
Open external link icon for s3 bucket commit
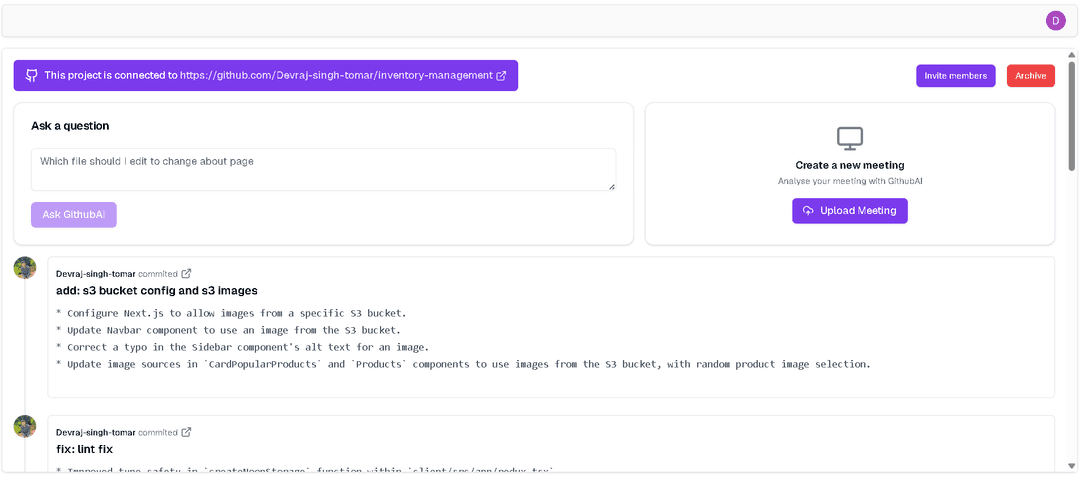[x=186, y=274]
